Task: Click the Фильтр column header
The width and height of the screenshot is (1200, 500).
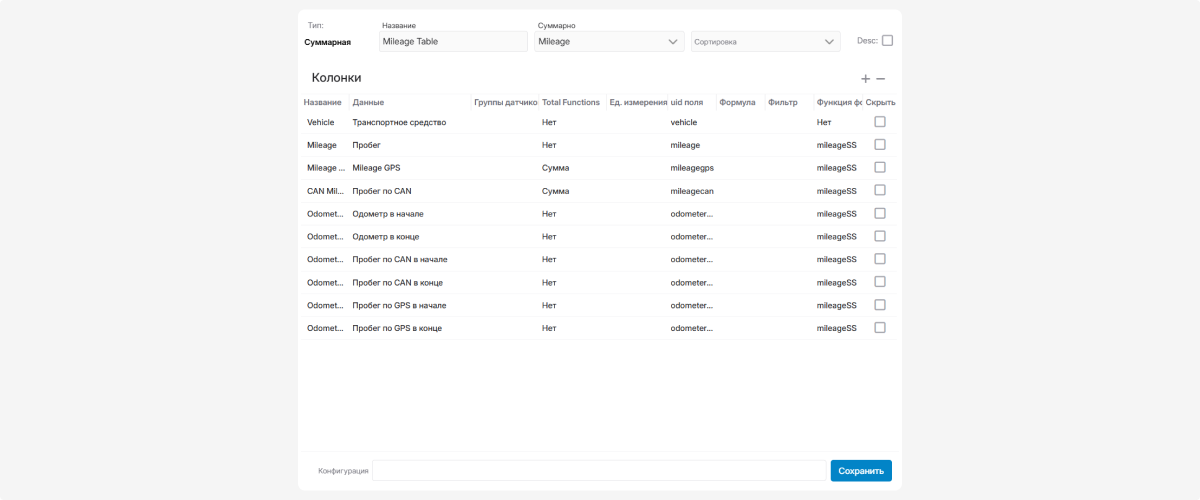Action: pyautogui.click(x=783, y=102)
